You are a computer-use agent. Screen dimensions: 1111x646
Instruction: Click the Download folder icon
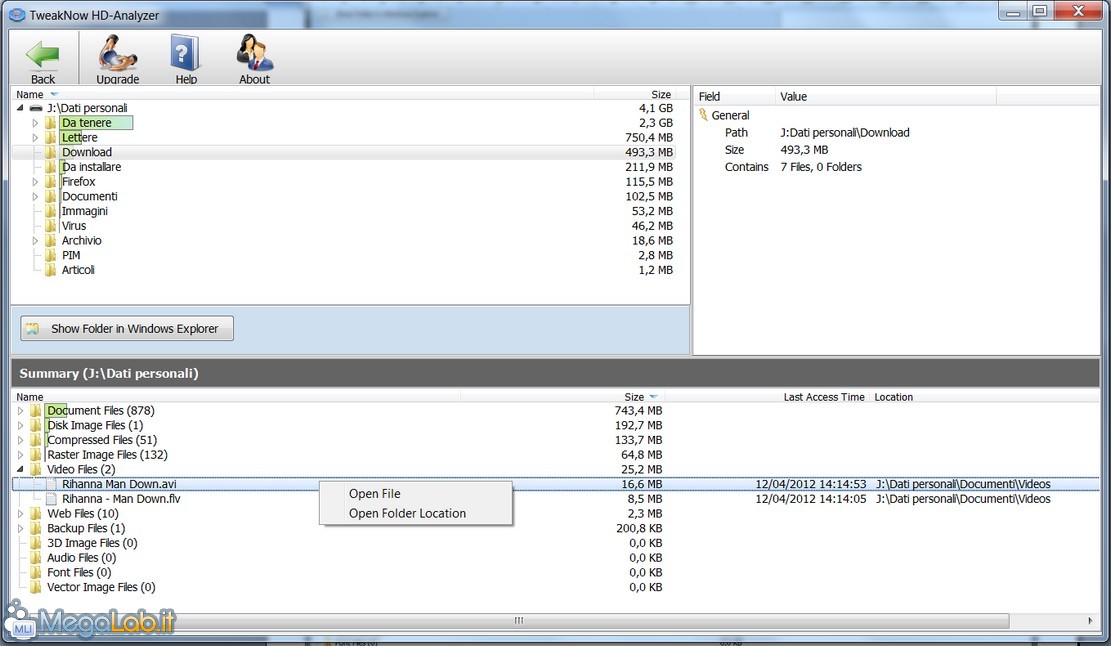click(x=50, y=152)
